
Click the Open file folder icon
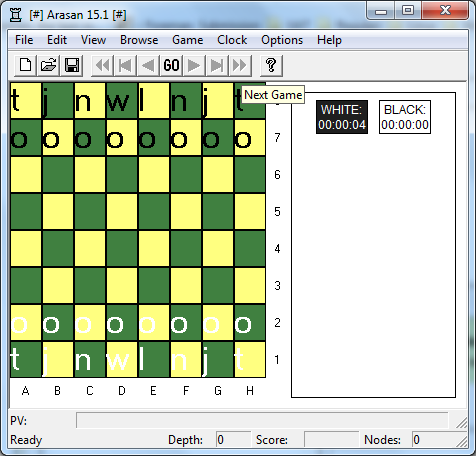coord(49,65)
